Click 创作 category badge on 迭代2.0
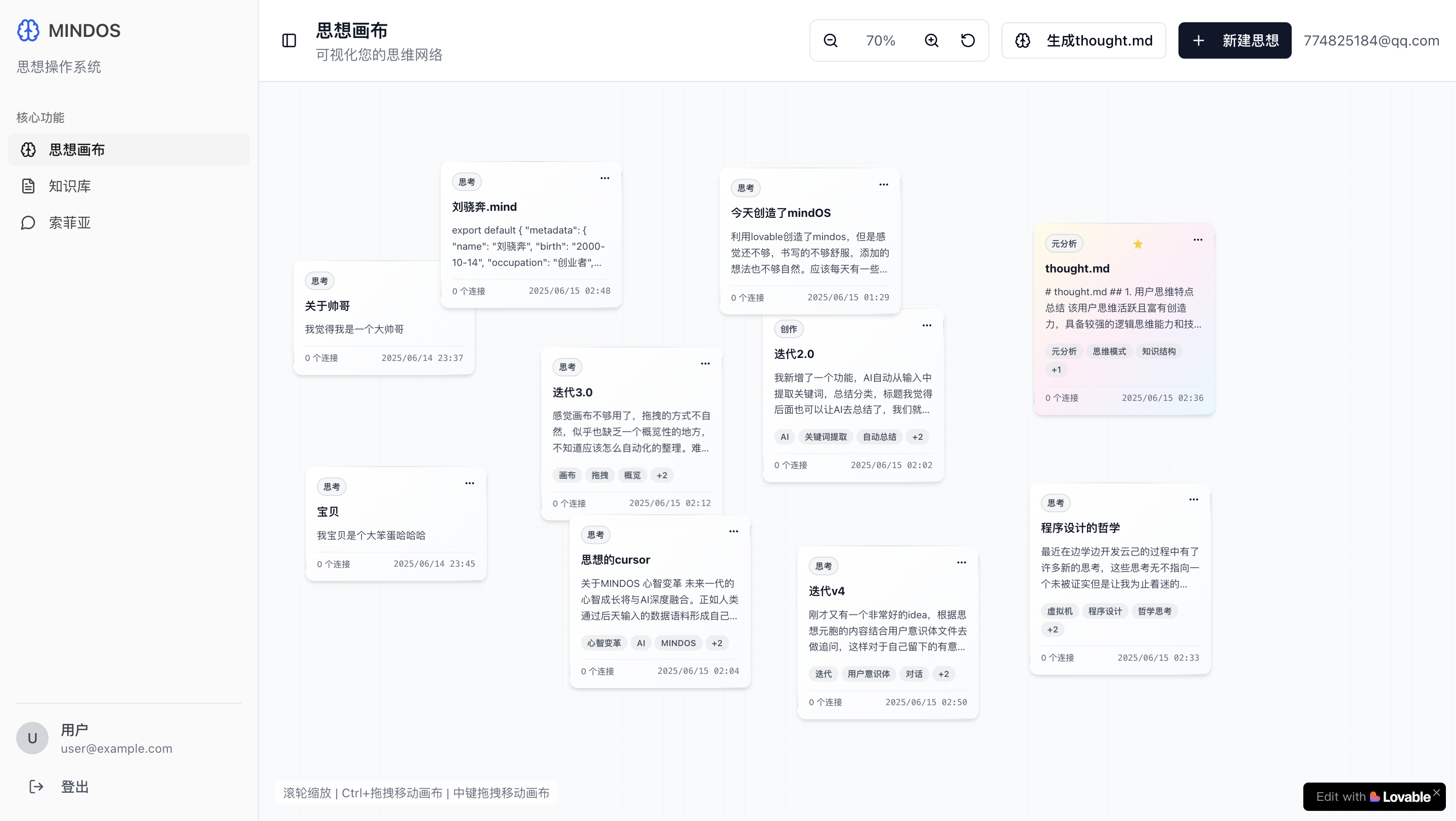The height and width of the screenshot is (821, 1456). (x=789, y=329)
